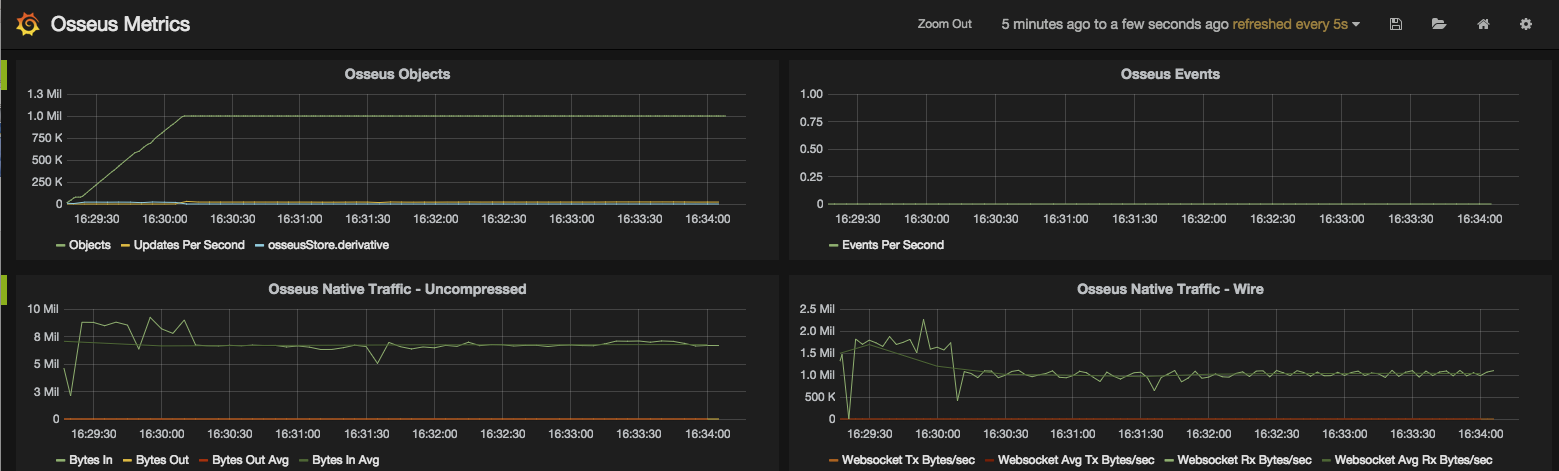The height and width of the screenshot is (471, 1559).
Task: Toggle Websocket Avg Tx Bytes/sec legend series
Action: (1076, 460)
